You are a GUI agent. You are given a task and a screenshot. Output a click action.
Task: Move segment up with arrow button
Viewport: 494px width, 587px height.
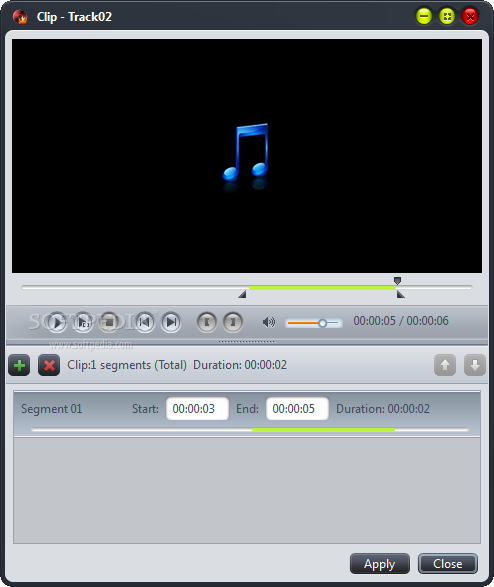click(445, 365)
